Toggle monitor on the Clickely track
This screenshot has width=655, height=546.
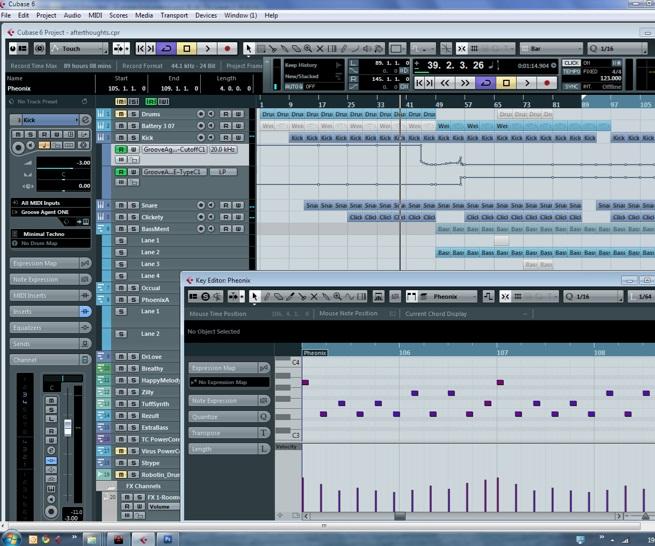(x=211, y=217)
